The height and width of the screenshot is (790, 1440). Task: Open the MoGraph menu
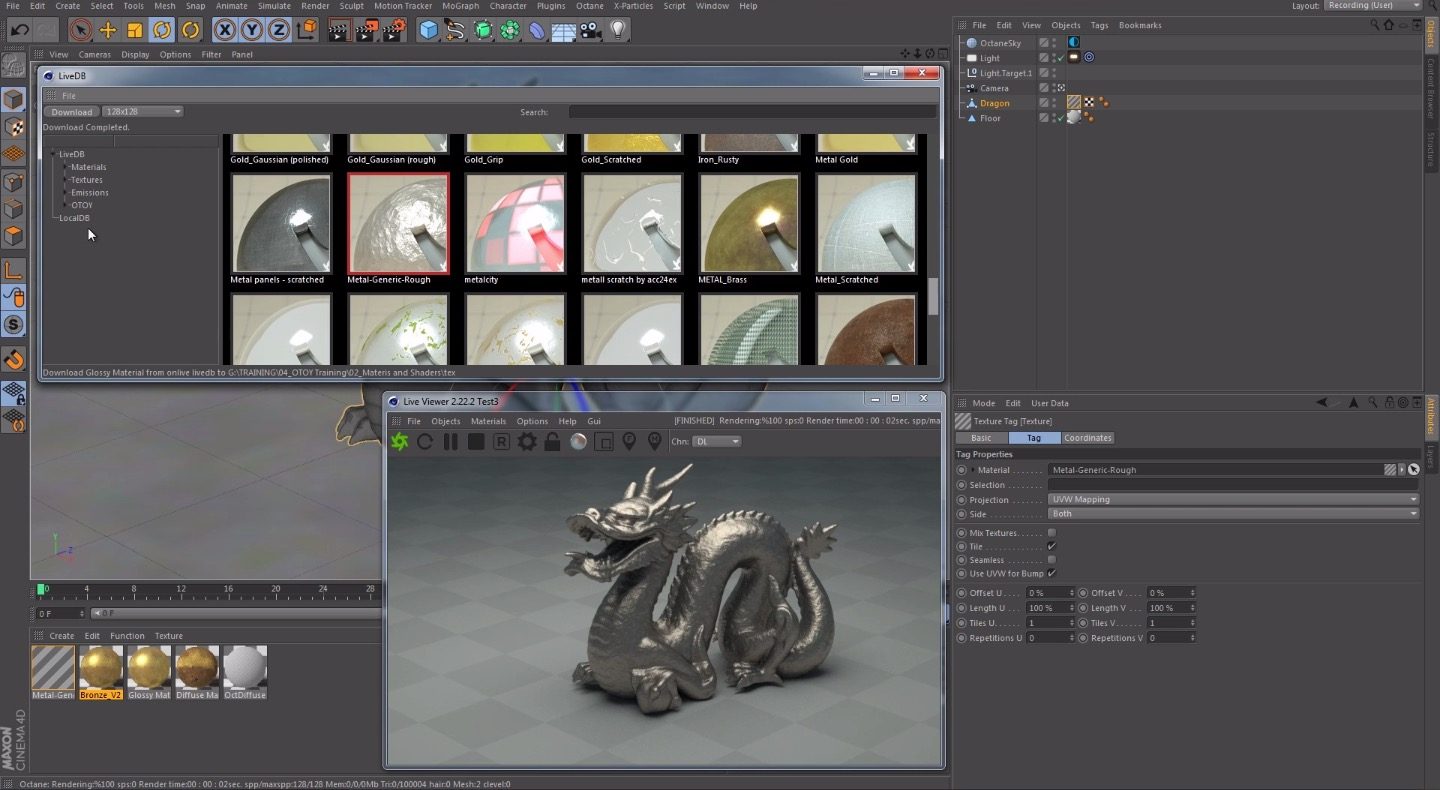(x=460, y=6)
